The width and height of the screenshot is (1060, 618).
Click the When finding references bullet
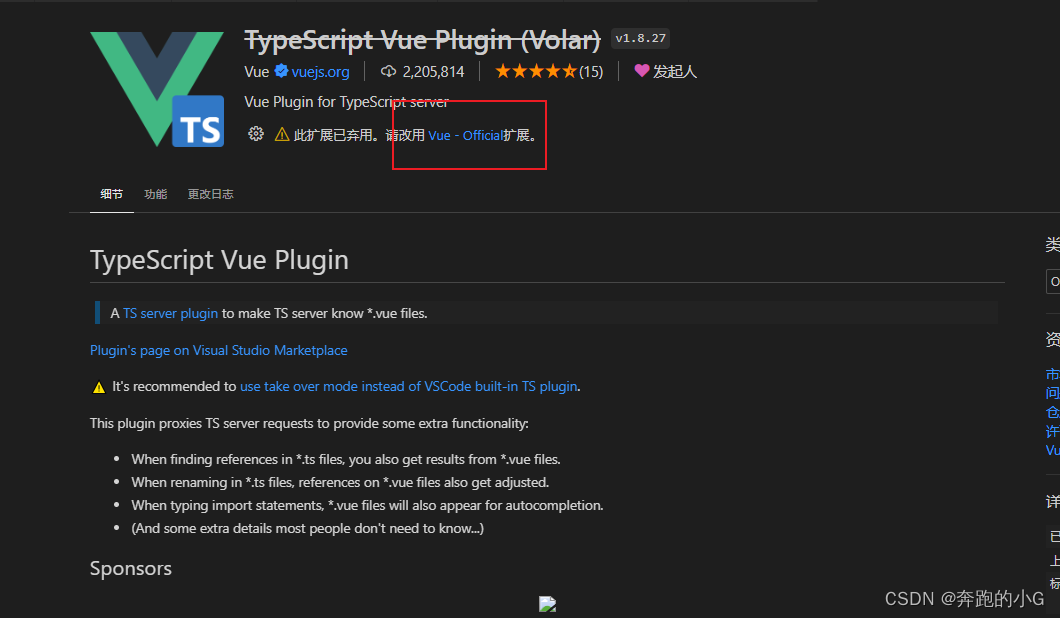345,459
